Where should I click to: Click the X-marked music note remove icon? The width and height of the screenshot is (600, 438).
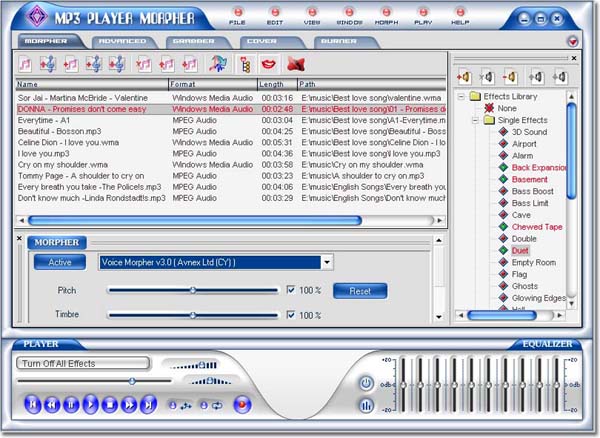click(x=144, y=64)
